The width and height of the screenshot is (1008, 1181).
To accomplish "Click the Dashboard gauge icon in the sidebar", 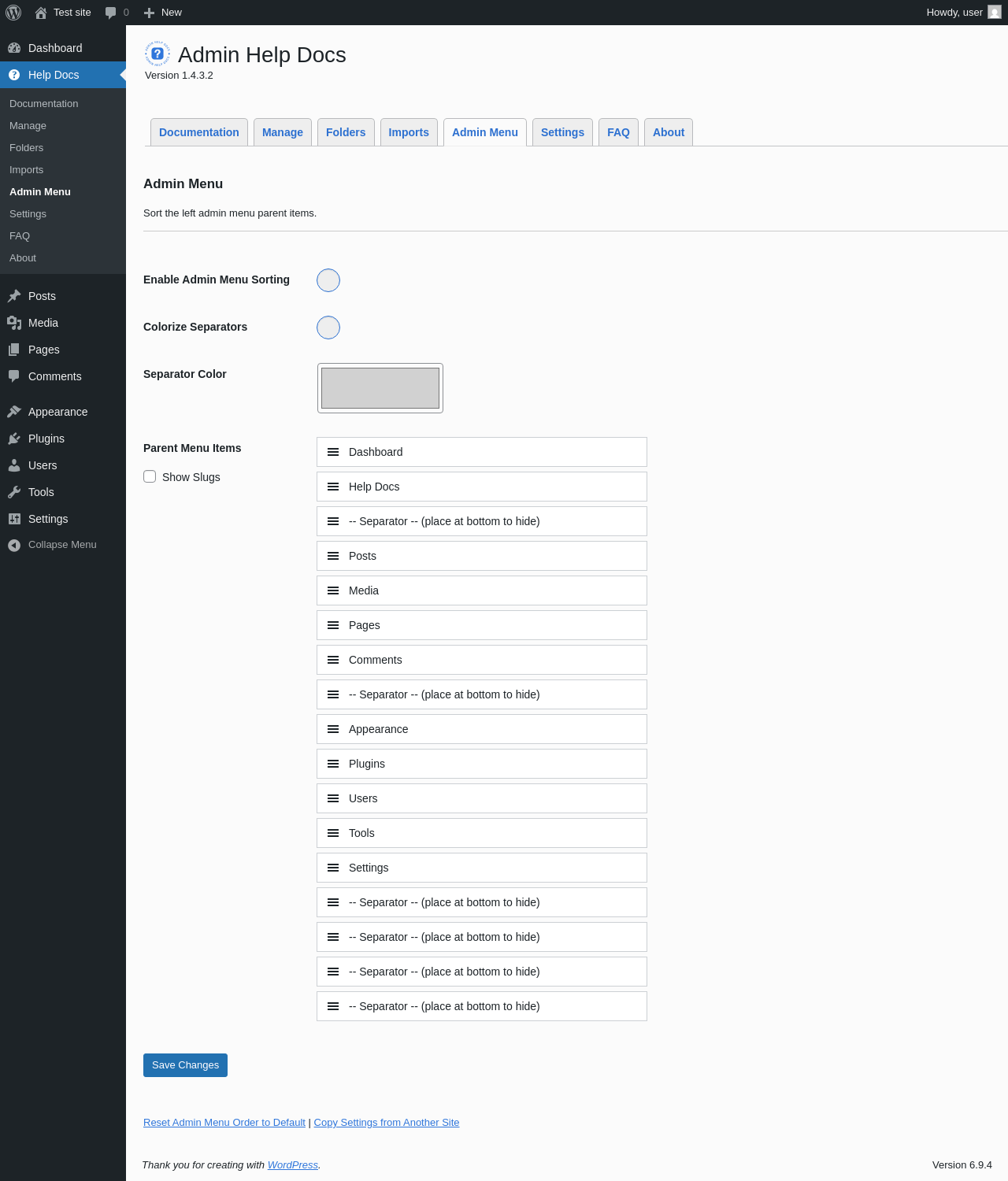I will coord(14,48).
